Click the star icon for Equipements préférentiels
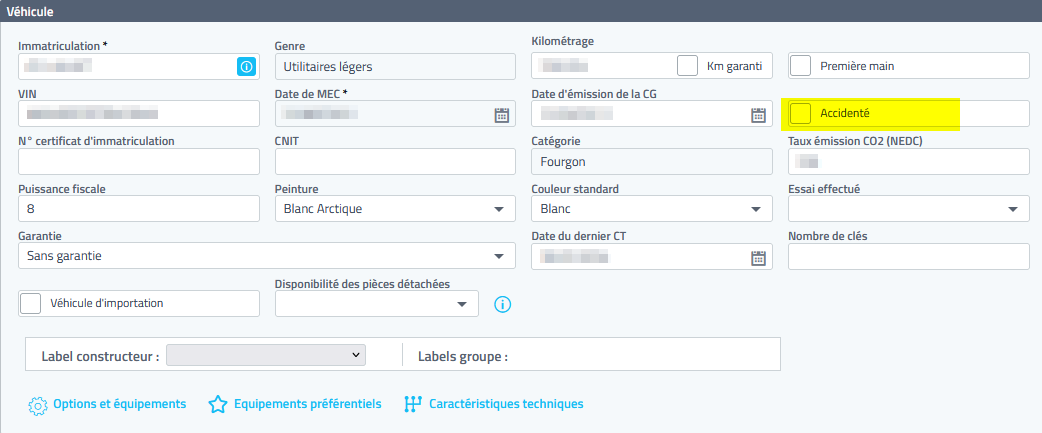This screenshot has width=1042, height=433. click(218, 404)
